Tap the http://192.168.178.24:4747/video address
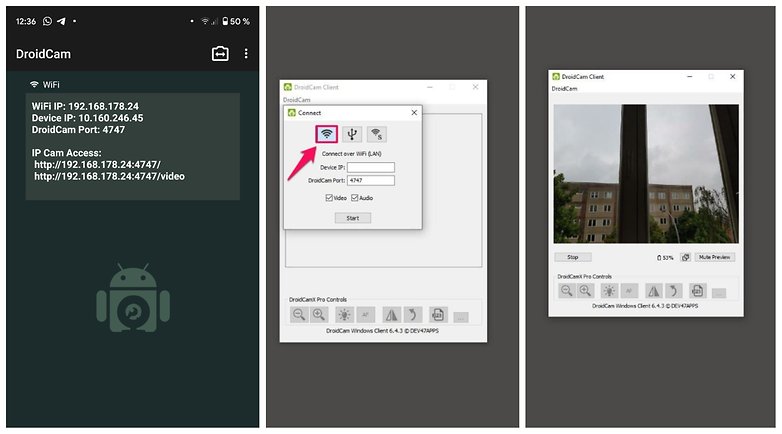This screenshot has height=434, width=782. pyautogui.click(x=109, y=177)
